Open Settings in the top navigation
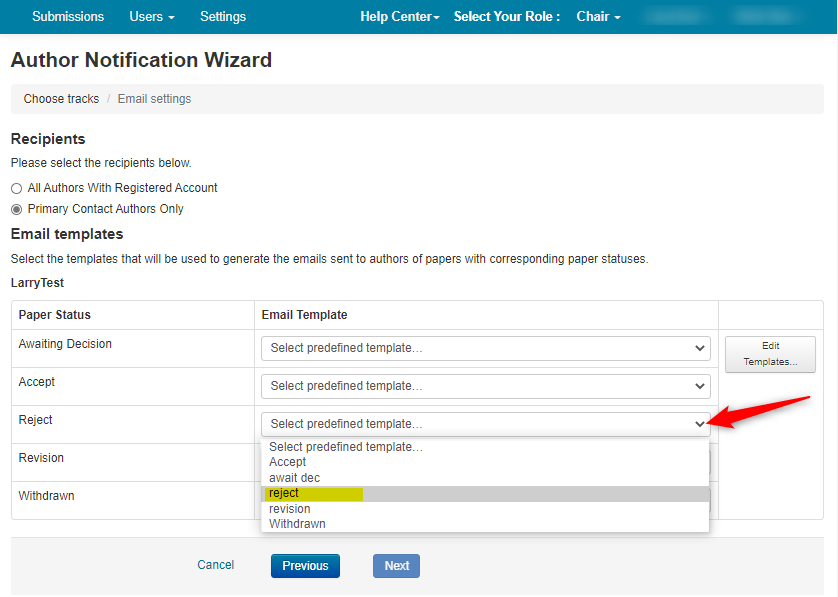The image size is (838, 597). click(222, 17)
